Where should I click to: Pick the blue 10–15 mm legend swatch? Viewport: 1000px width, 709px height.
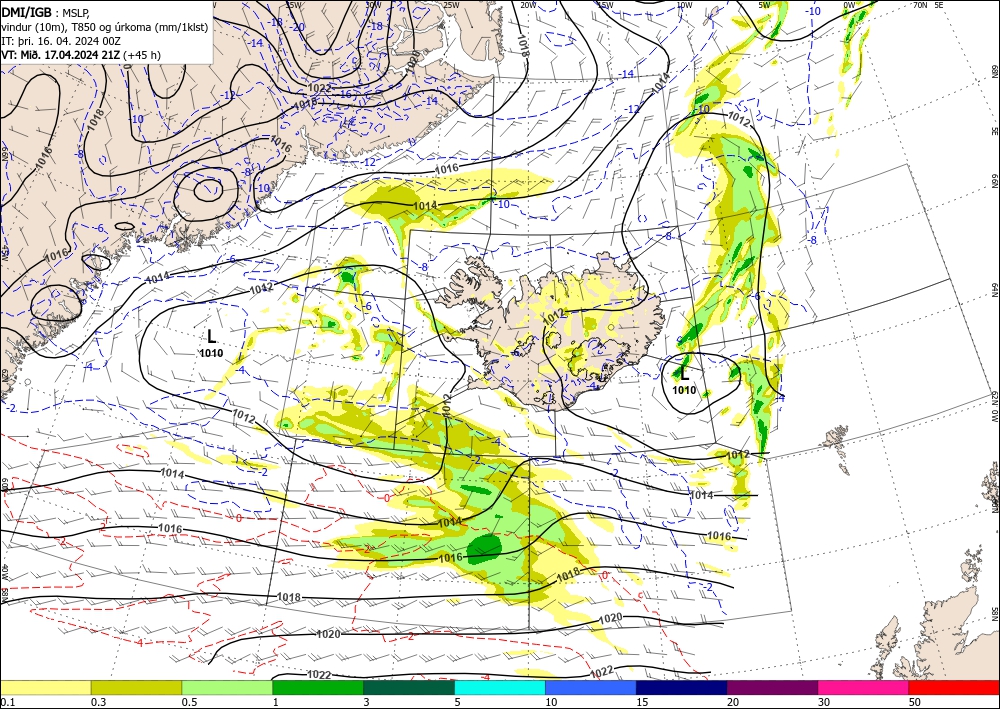(591, 687)
